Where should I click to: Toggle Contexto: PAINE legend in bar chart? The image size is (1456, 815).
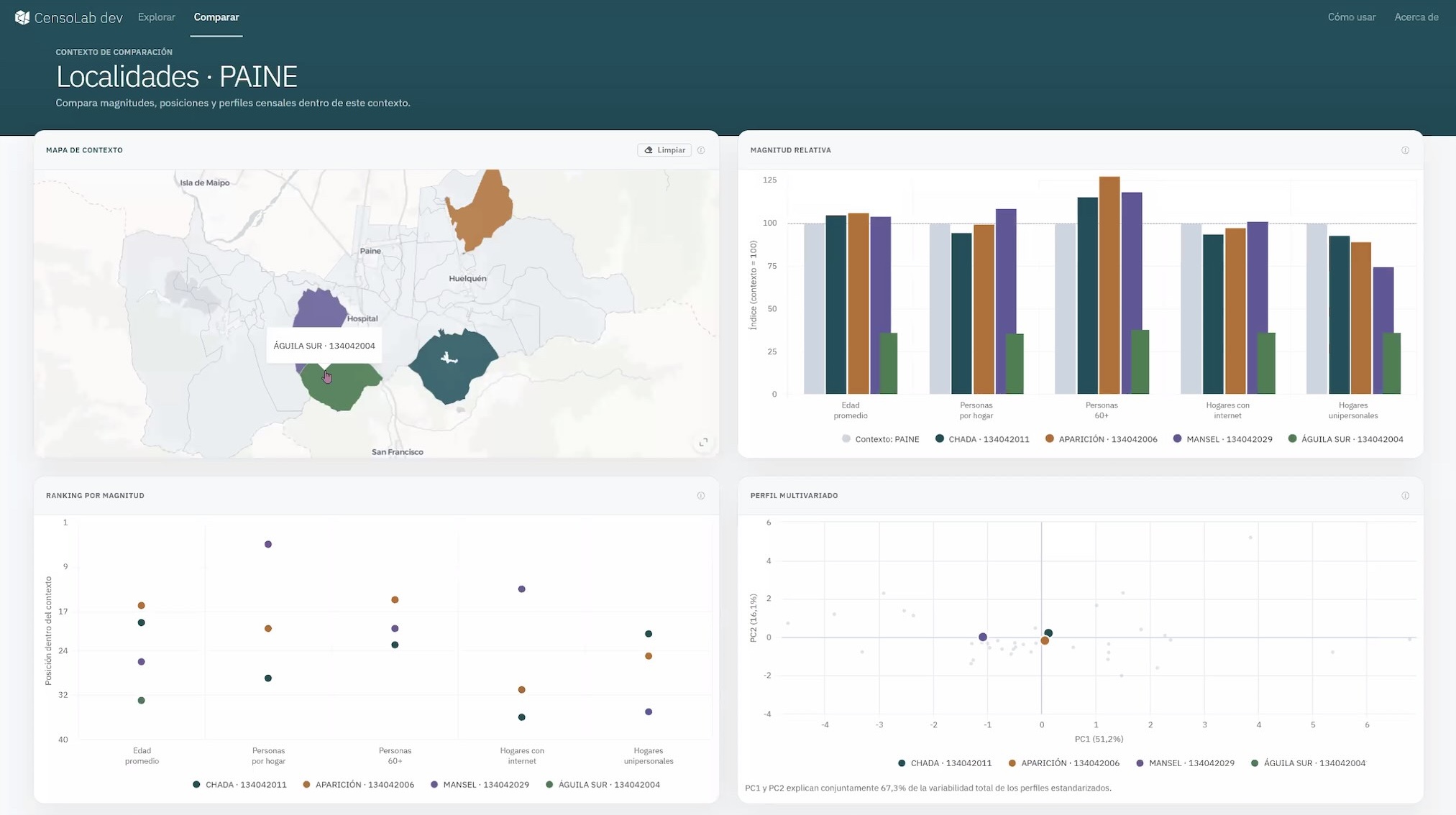880,439
